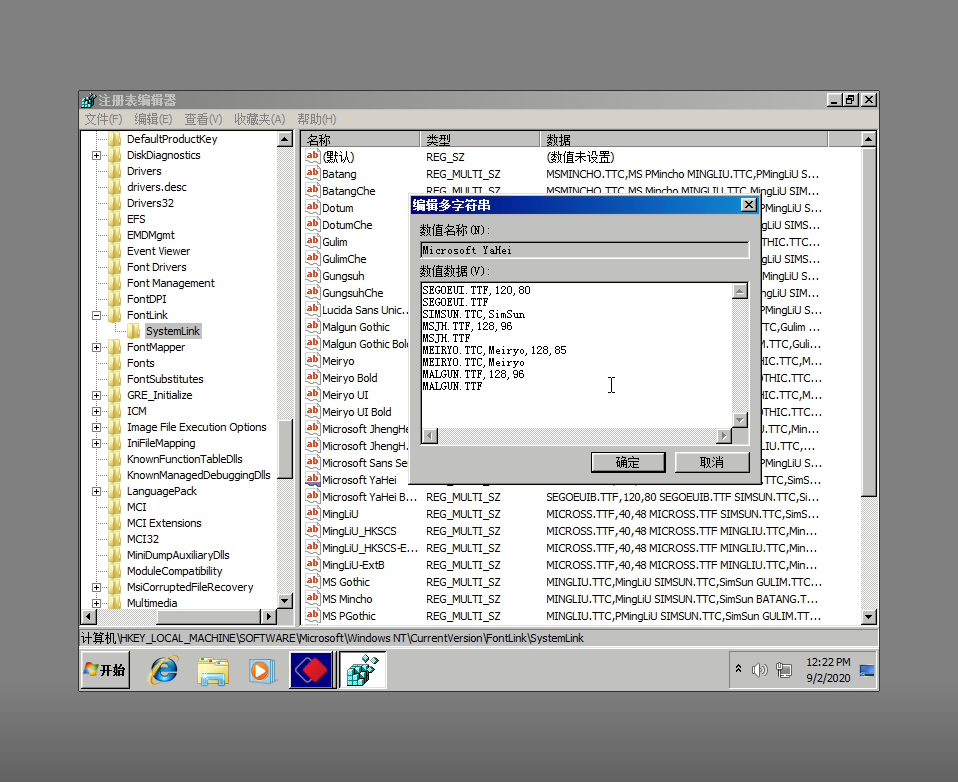This screenshot has width=958, height=782.
Task: Click the Fonts folder icon
Action: (115, 362)
